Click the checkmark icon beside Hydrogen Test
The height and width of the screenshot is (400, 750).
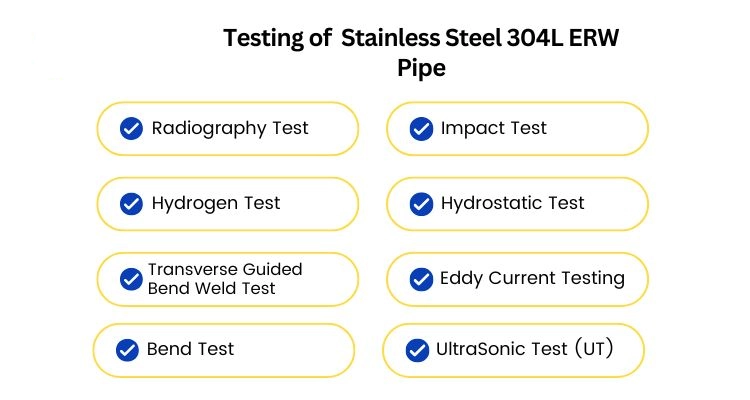pyautogui.click(x=131, y=204)
